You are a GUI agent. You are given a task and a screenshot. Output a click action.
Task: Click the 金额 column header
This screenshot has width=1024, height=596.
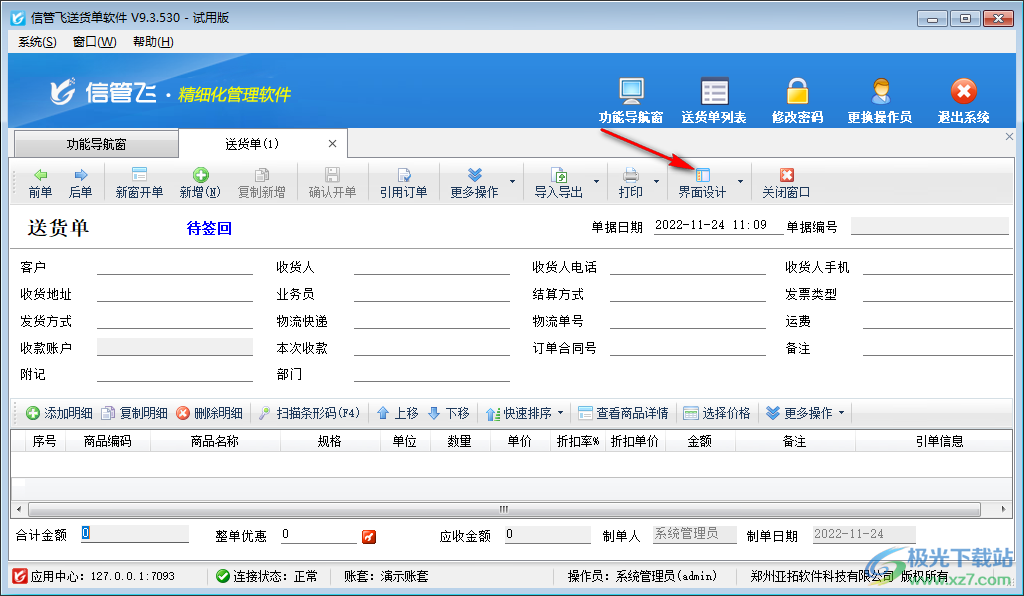[699, 441]
